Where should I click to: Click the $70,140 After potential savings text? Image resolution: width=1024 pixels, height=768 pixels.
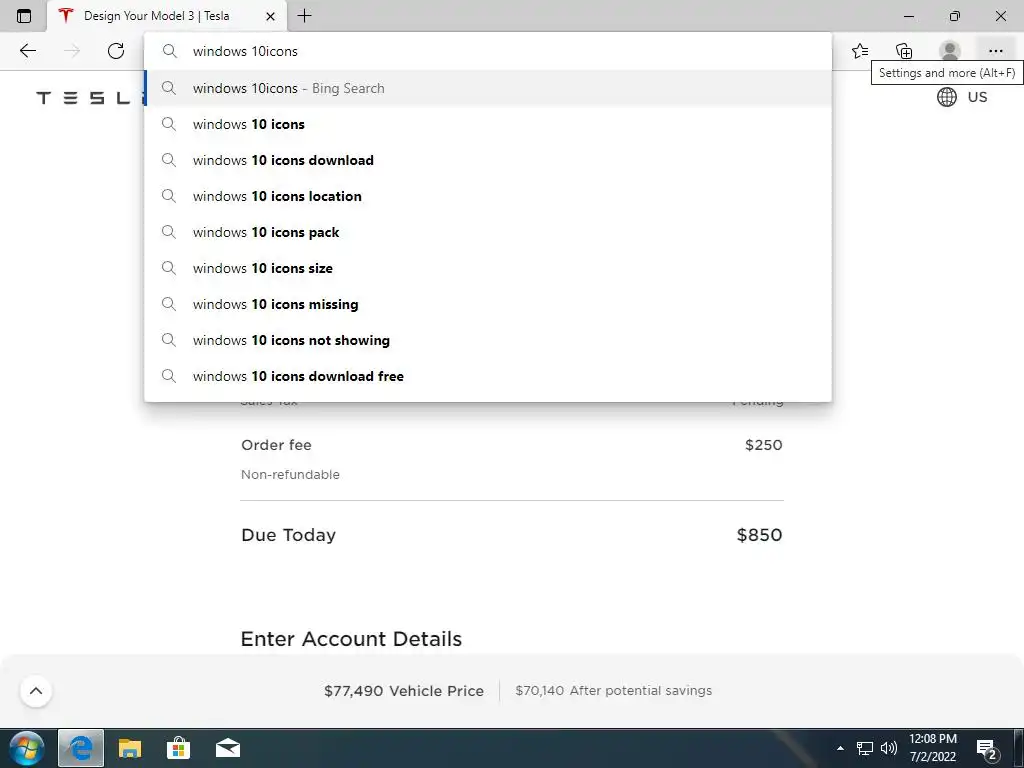pyautogui.click(x=613, y=690)
